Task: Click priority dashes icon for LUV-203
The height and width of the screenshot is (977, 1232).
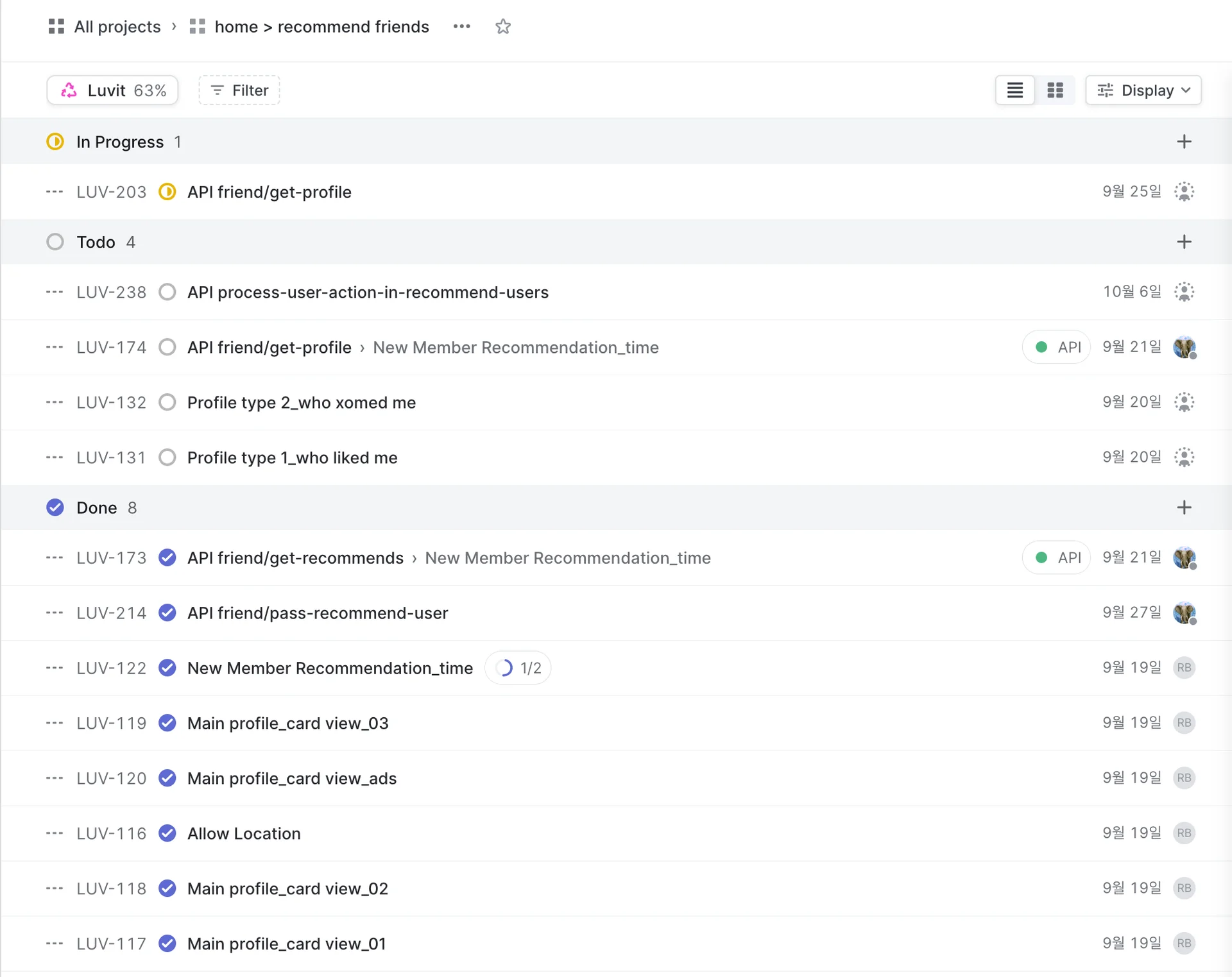Action: click(55, 192)
